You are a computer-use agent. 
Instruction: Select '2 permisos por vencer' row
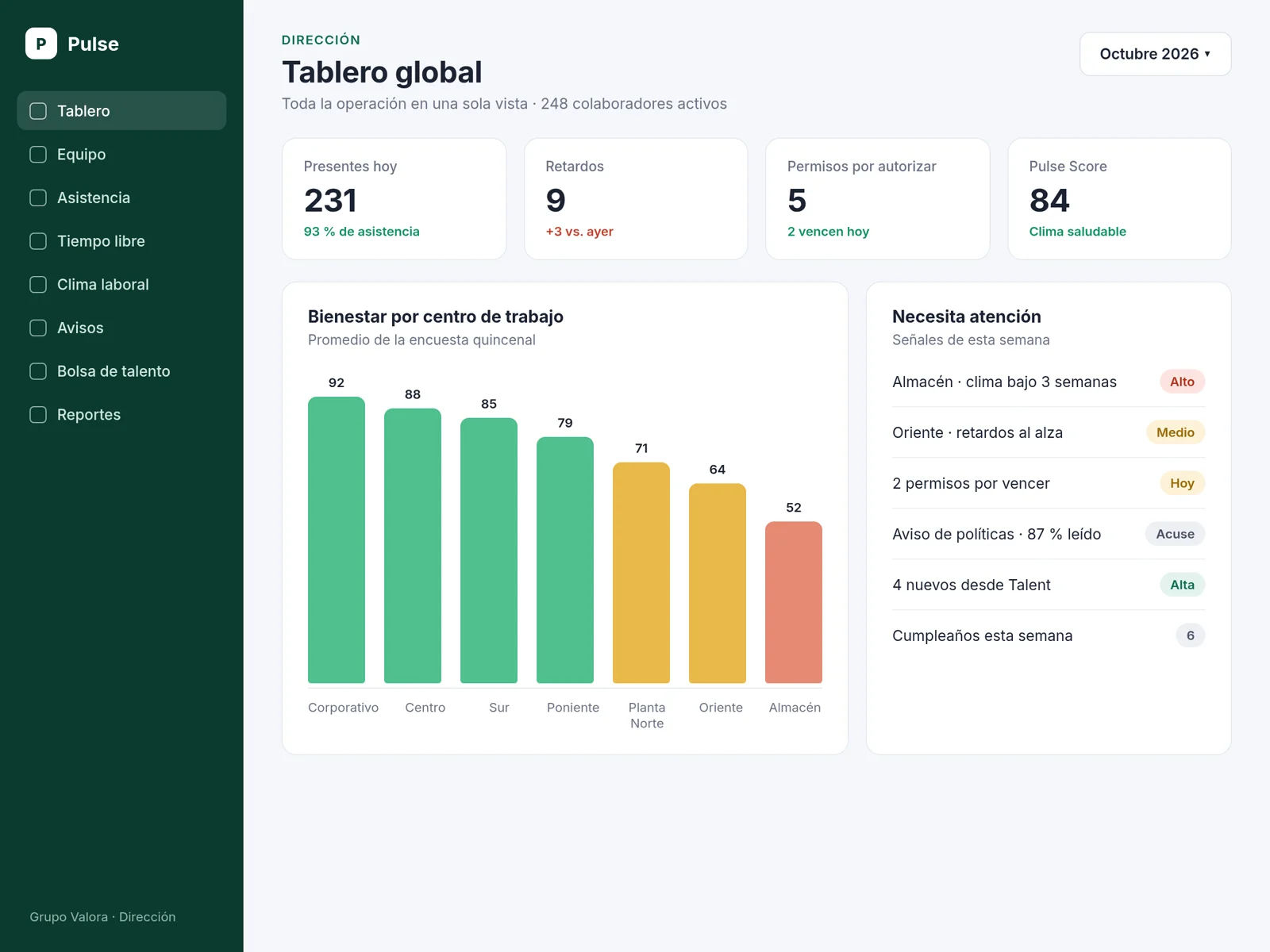pyautogui.click(x=1049, y=483)
